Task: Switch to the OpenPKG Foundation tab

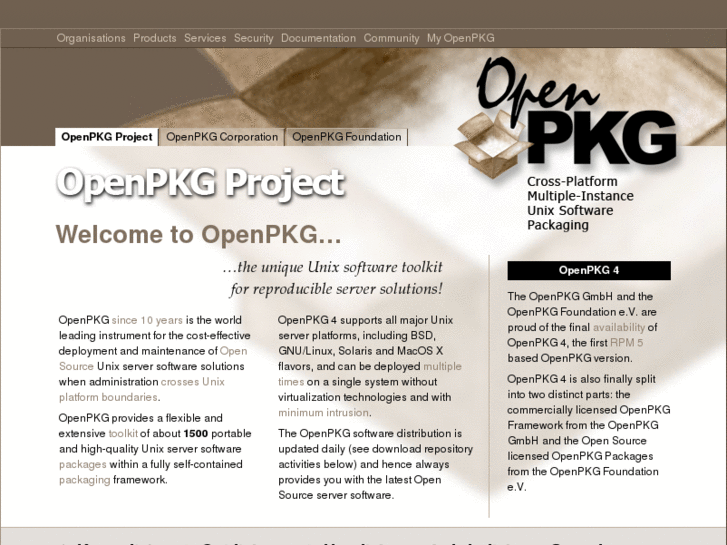Action: click(x=347, y=137)
